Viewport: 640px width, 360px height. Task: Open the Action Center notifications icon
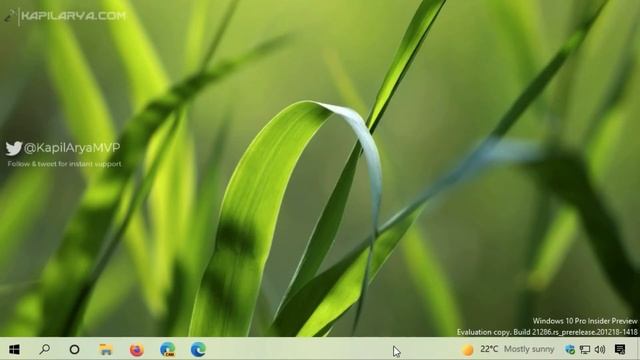[620, 349]
